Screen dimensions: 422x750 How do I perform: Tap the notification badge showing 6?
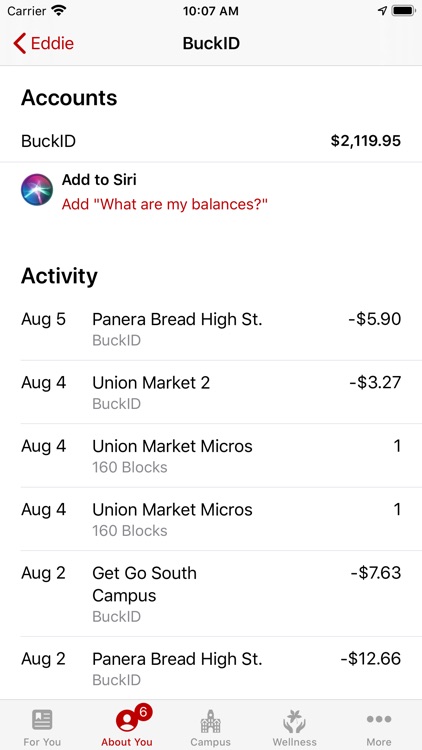[143, 712]
